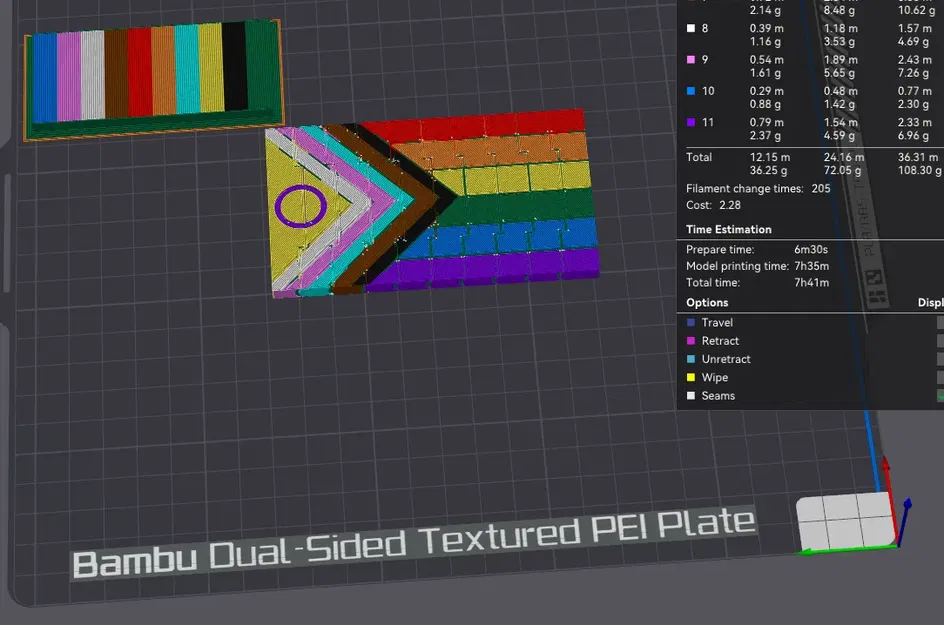This screenshot has width=944, height=625.
Task: Select the progress pride flag model
Action: pos(432,202)
